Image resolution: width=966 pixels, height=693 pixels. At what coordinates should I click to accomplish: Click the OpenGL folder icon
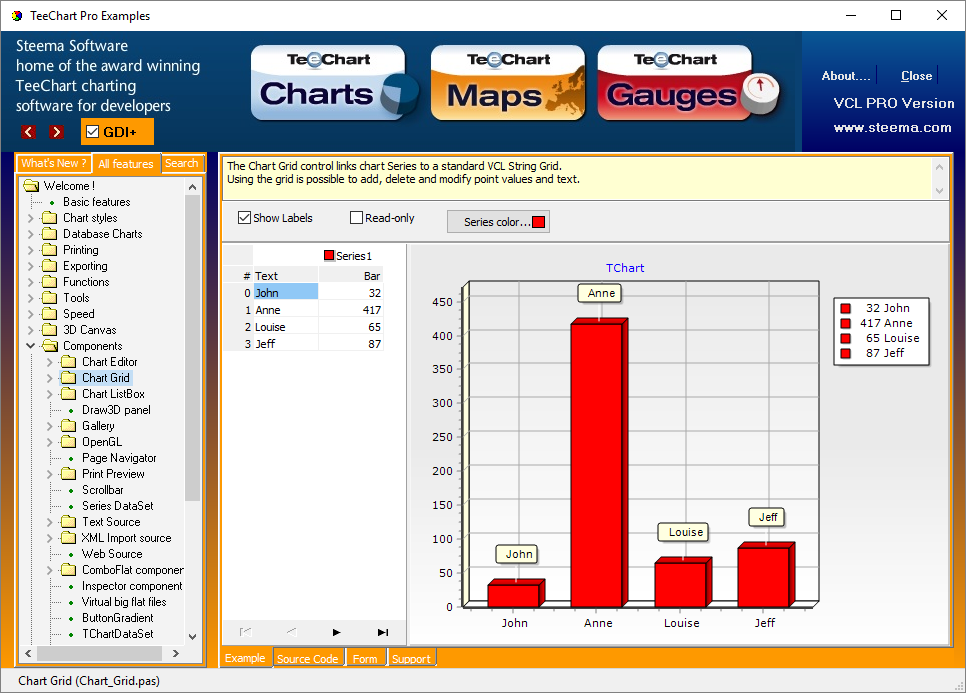pos(68,442)
